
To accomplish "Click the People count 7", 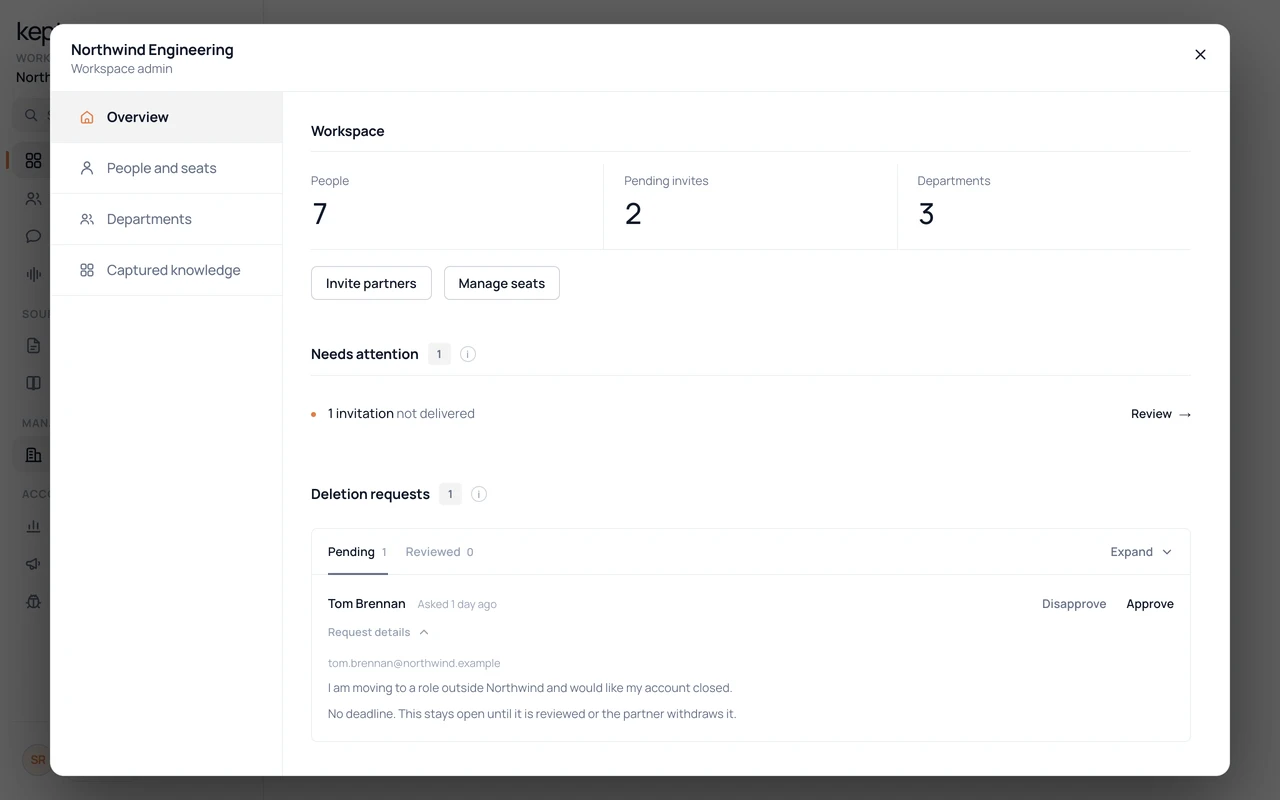I will (x=320, y=214).
